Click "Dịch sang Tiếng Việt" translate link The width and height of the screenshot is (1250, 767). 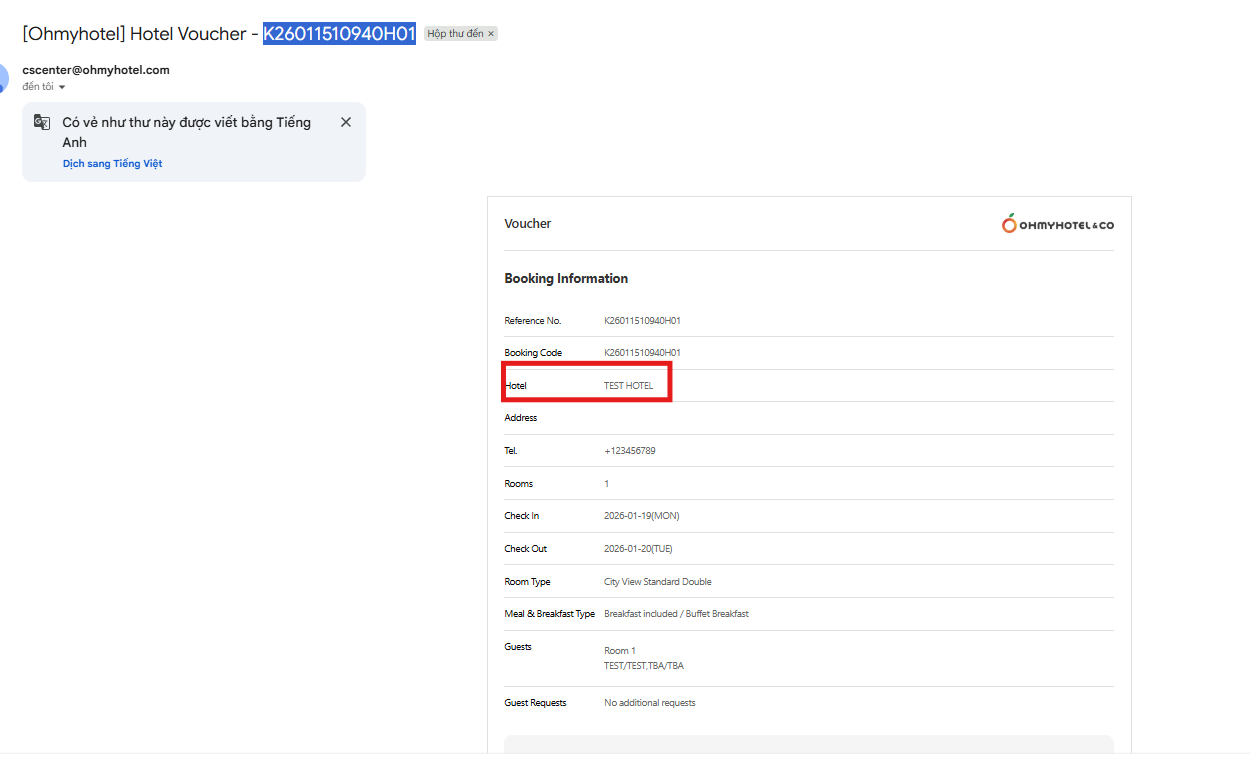[x=112, y=163]
